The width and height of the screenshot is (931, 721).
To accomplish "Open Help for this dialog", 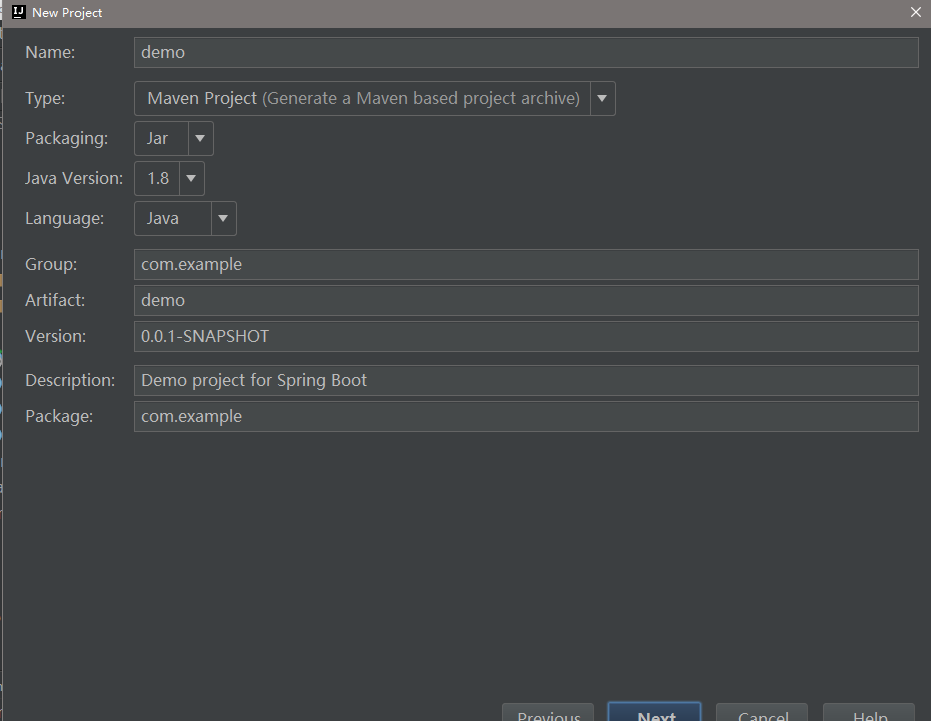I will pos(869,713).
